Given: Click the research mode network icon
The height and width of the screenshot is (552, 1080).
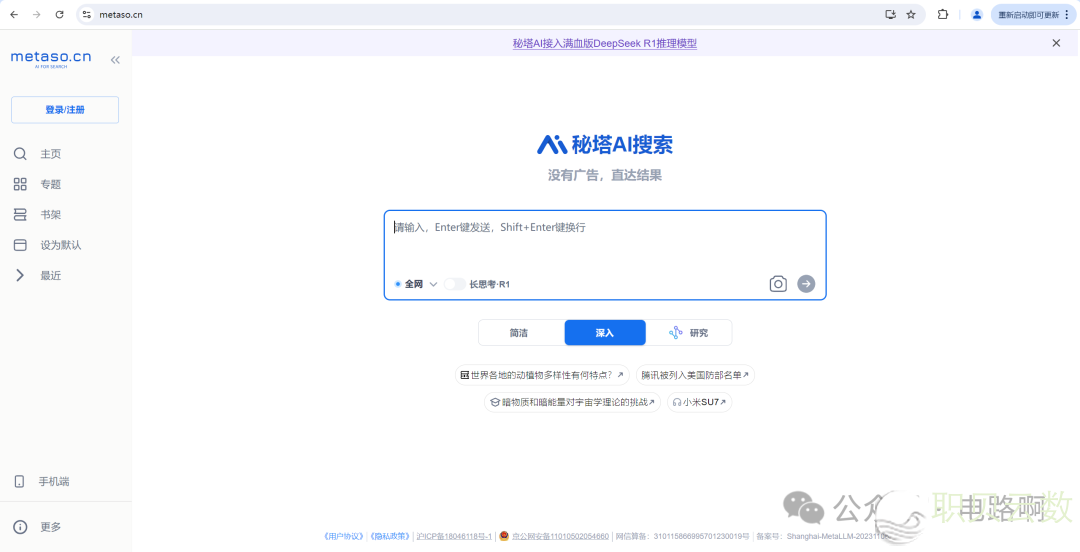Looking at the screenshot, I should tap(676, 333).
